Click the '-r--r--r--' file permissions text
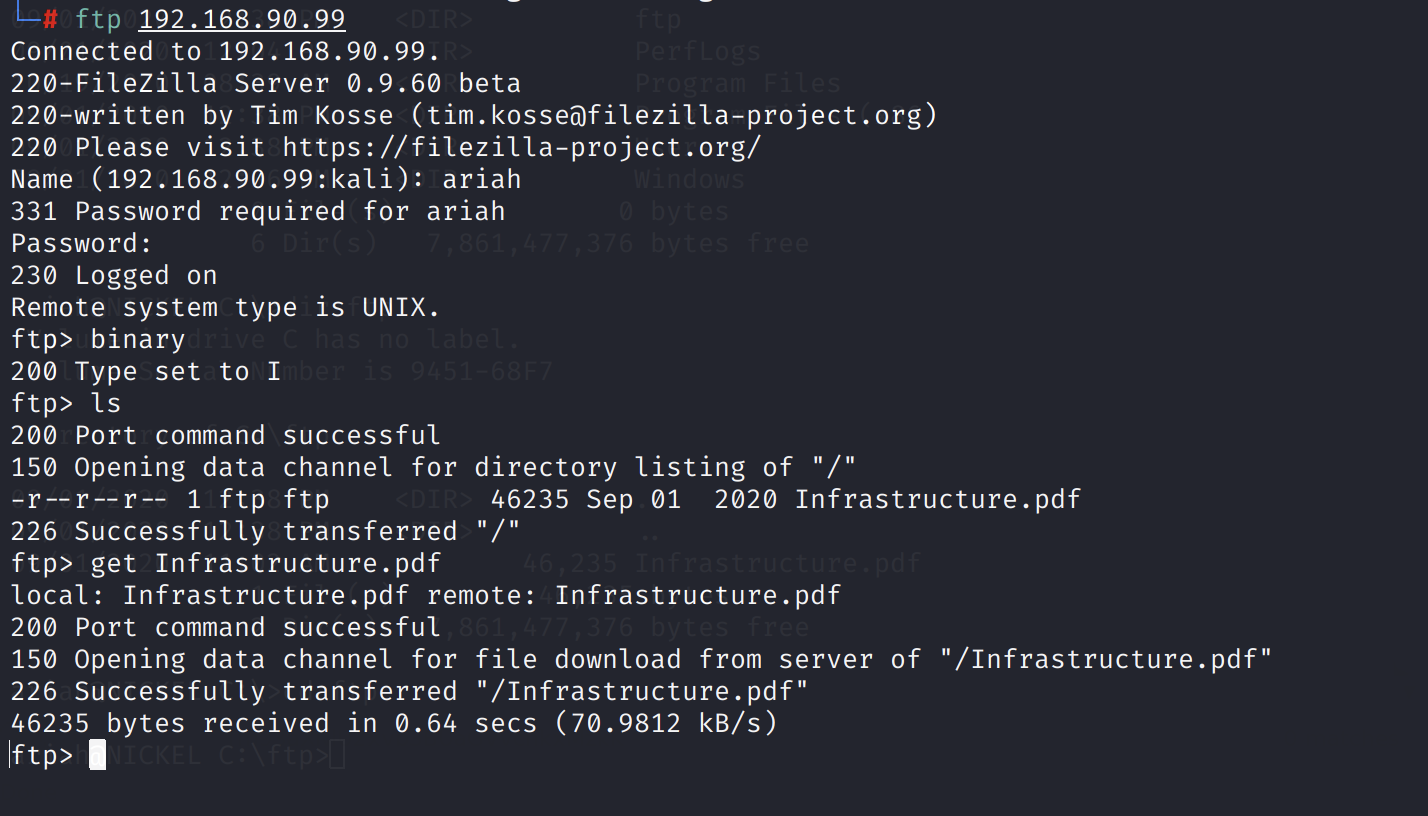1428x816 pixels. point(90,499)
